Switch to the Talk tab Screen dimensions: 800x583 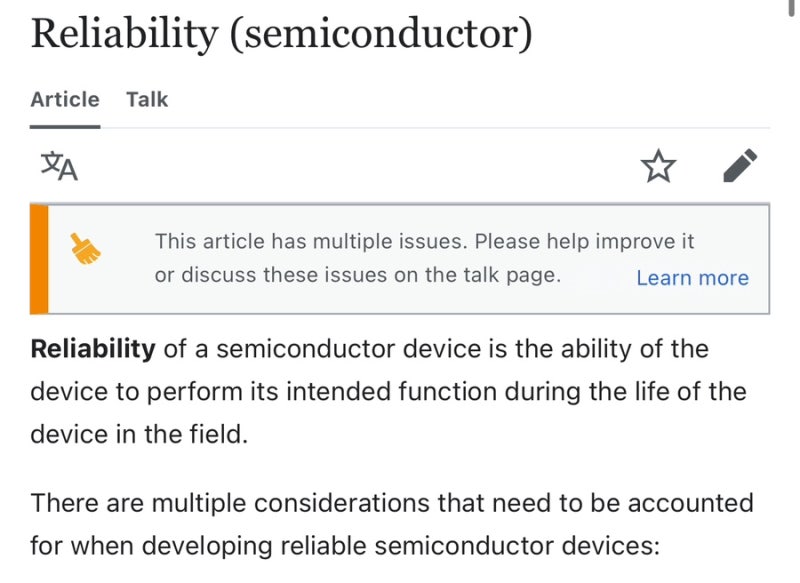147,99
